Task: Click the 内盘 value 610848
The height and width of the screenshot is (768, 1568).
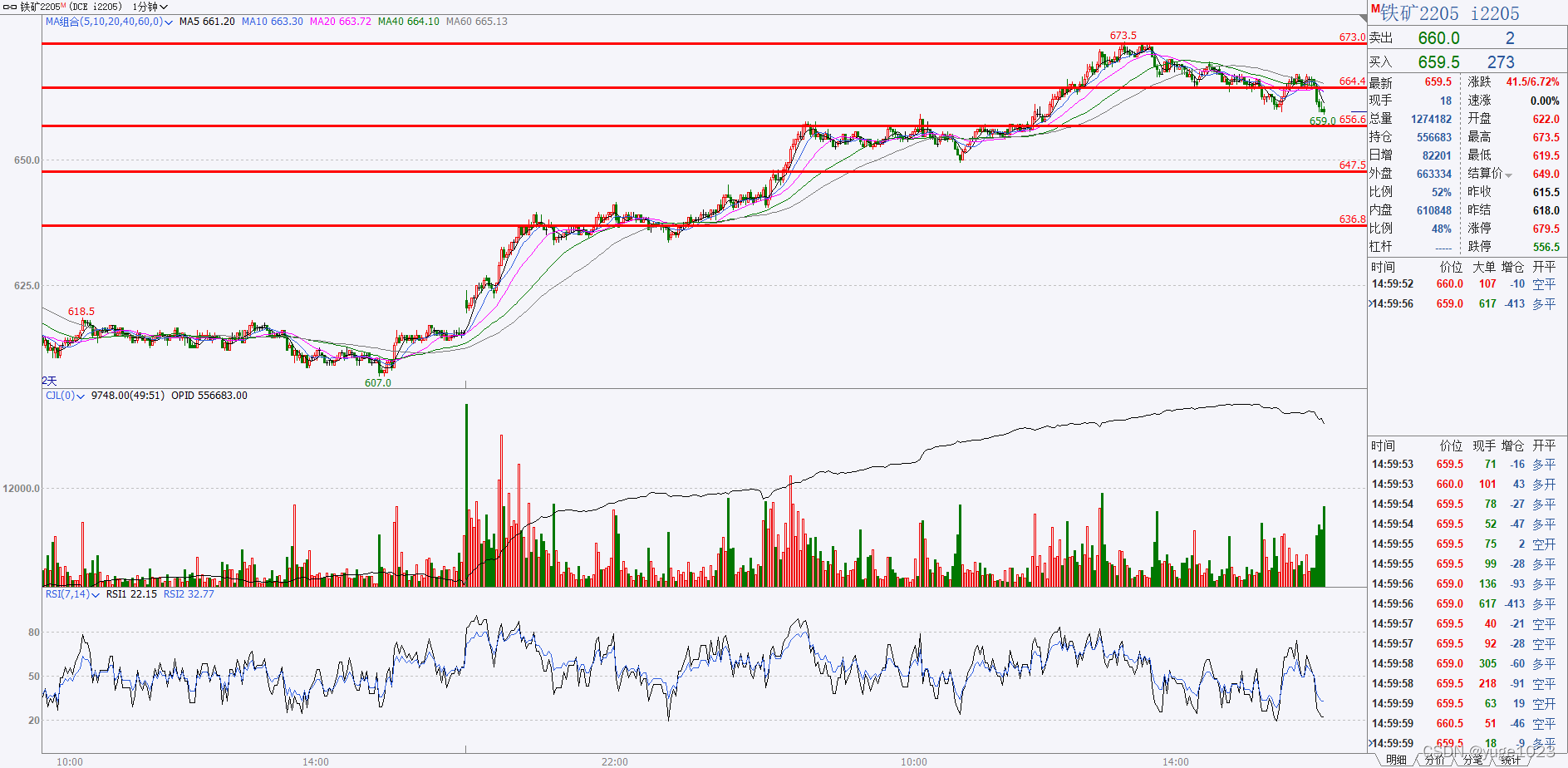Action: (1433, 210)
